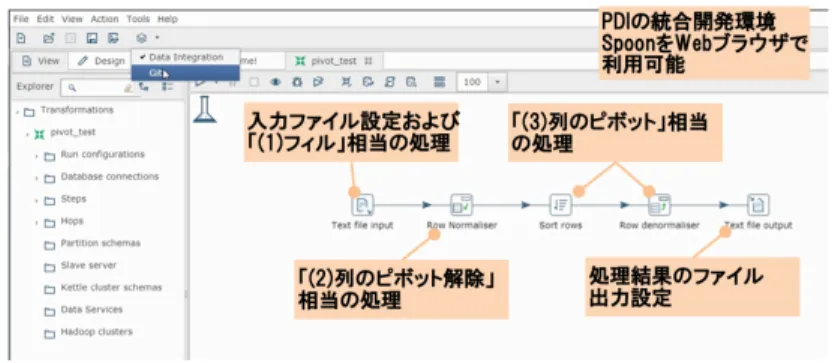
Task: Click the perspective switcher layers icon
Action: pos(142,38)
